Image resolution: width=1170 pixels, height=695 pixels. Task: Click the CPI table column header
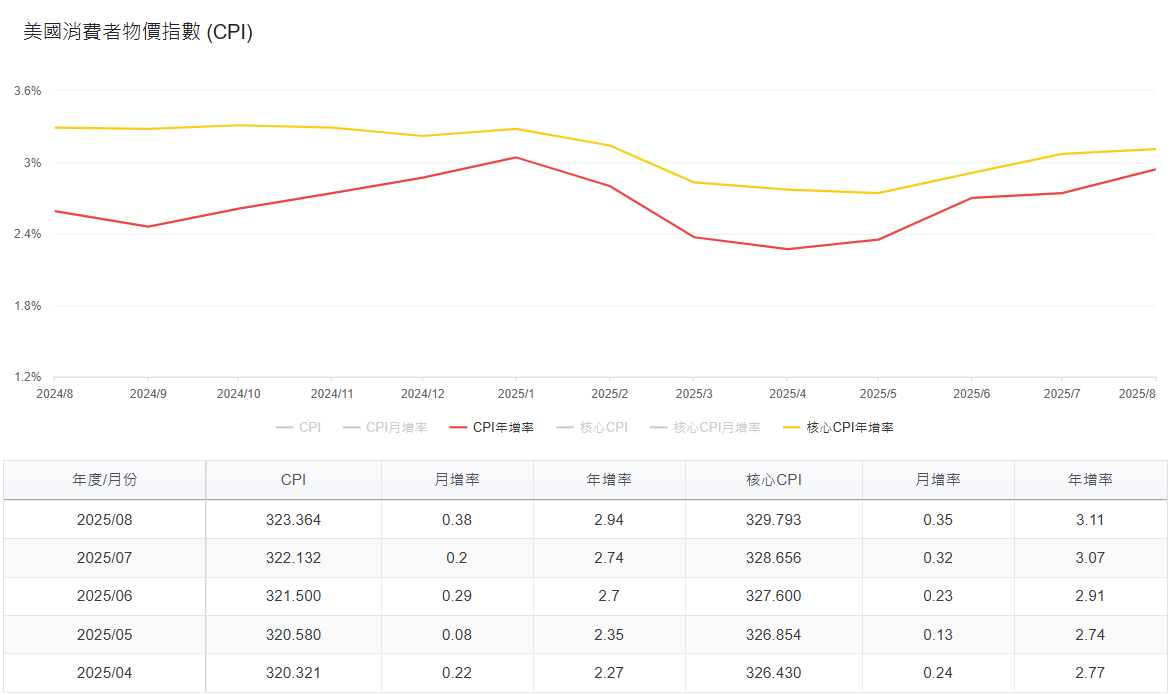point(293,480)
